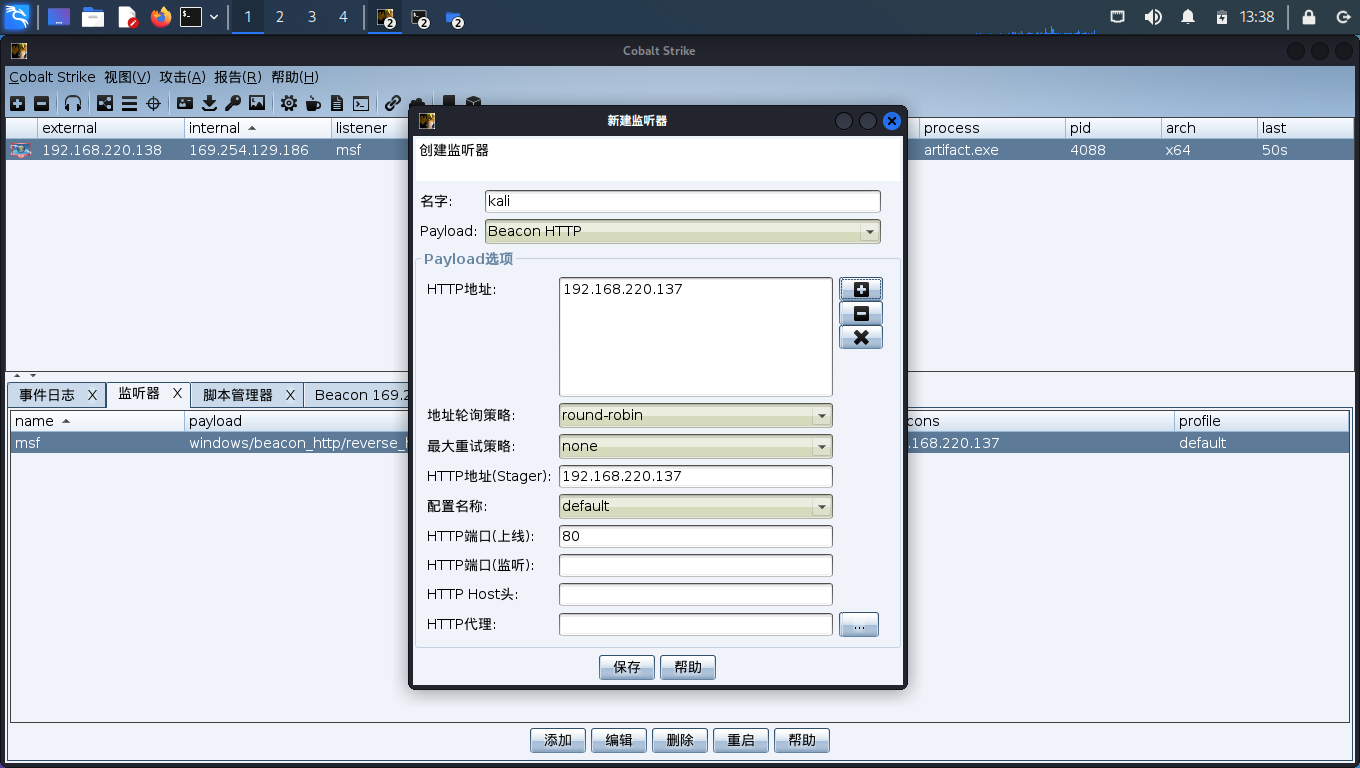
Task: Open terminal emulator from panel
Action: tap(191, 16)
